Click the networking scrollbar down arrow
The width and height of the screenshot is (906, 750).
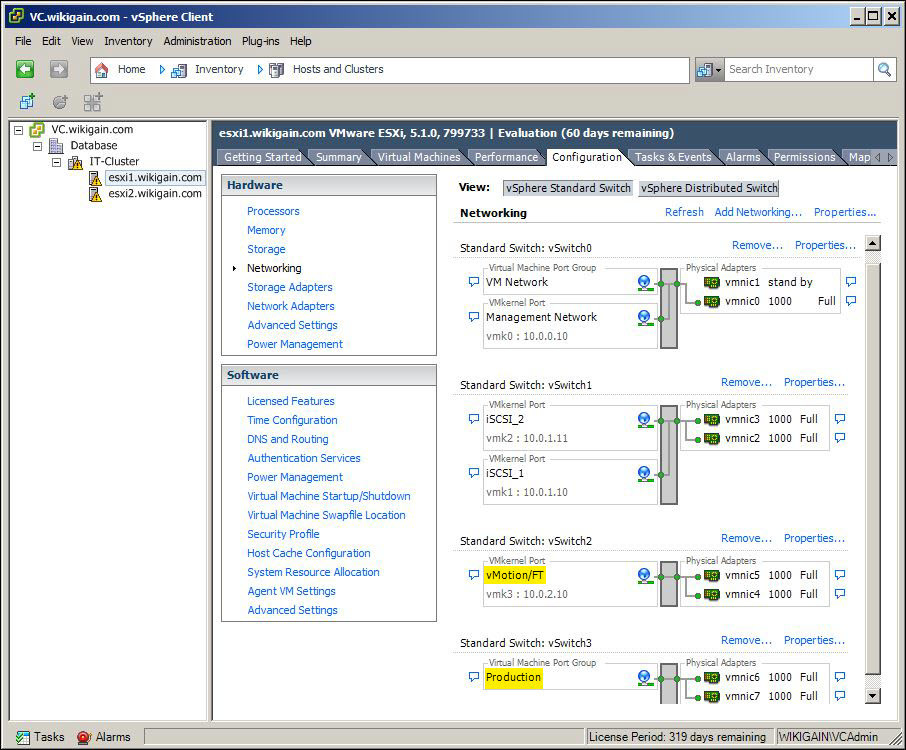pos(873,696)
